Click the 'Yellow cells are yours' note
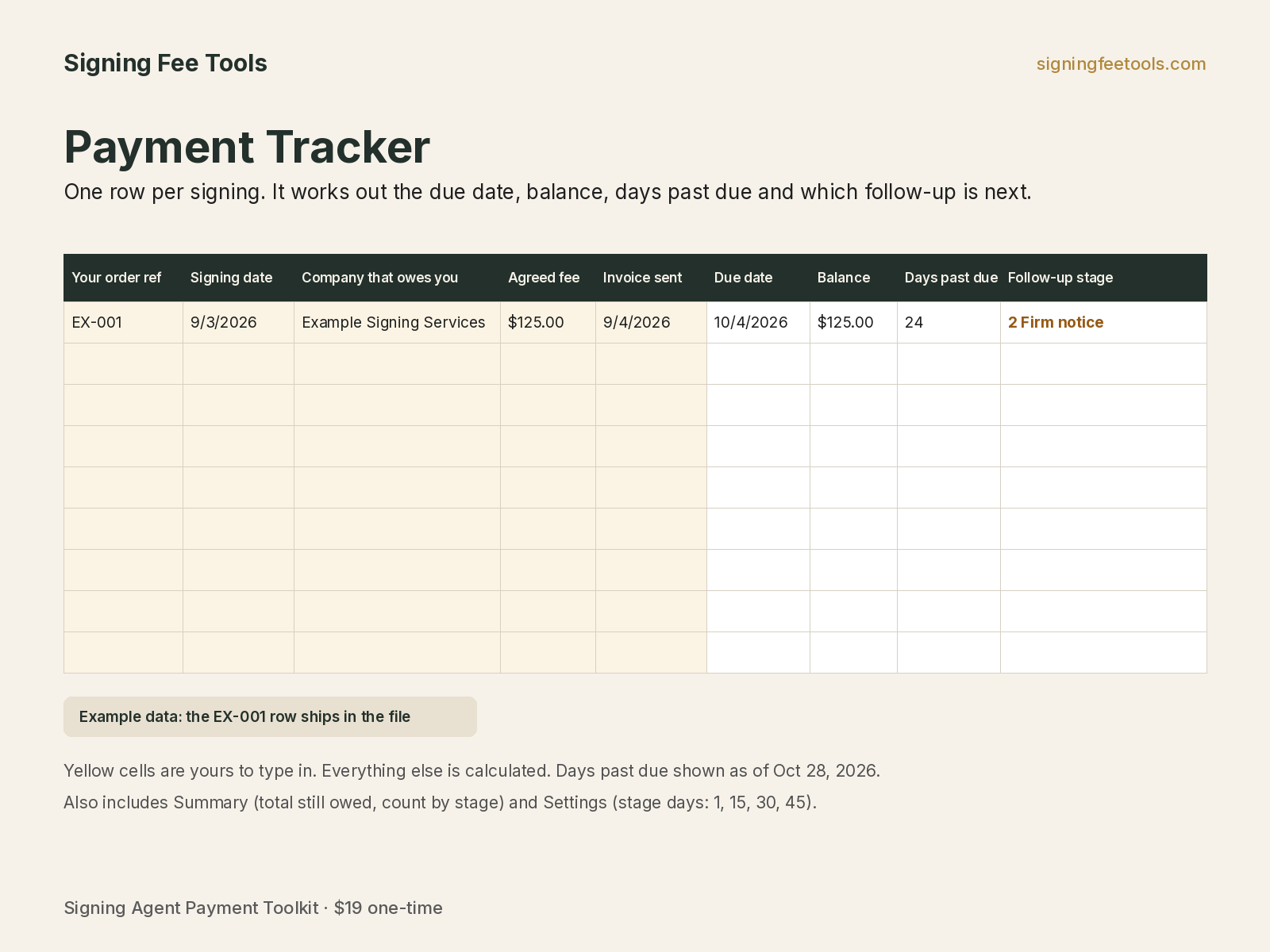 click(x=471, y=771)
